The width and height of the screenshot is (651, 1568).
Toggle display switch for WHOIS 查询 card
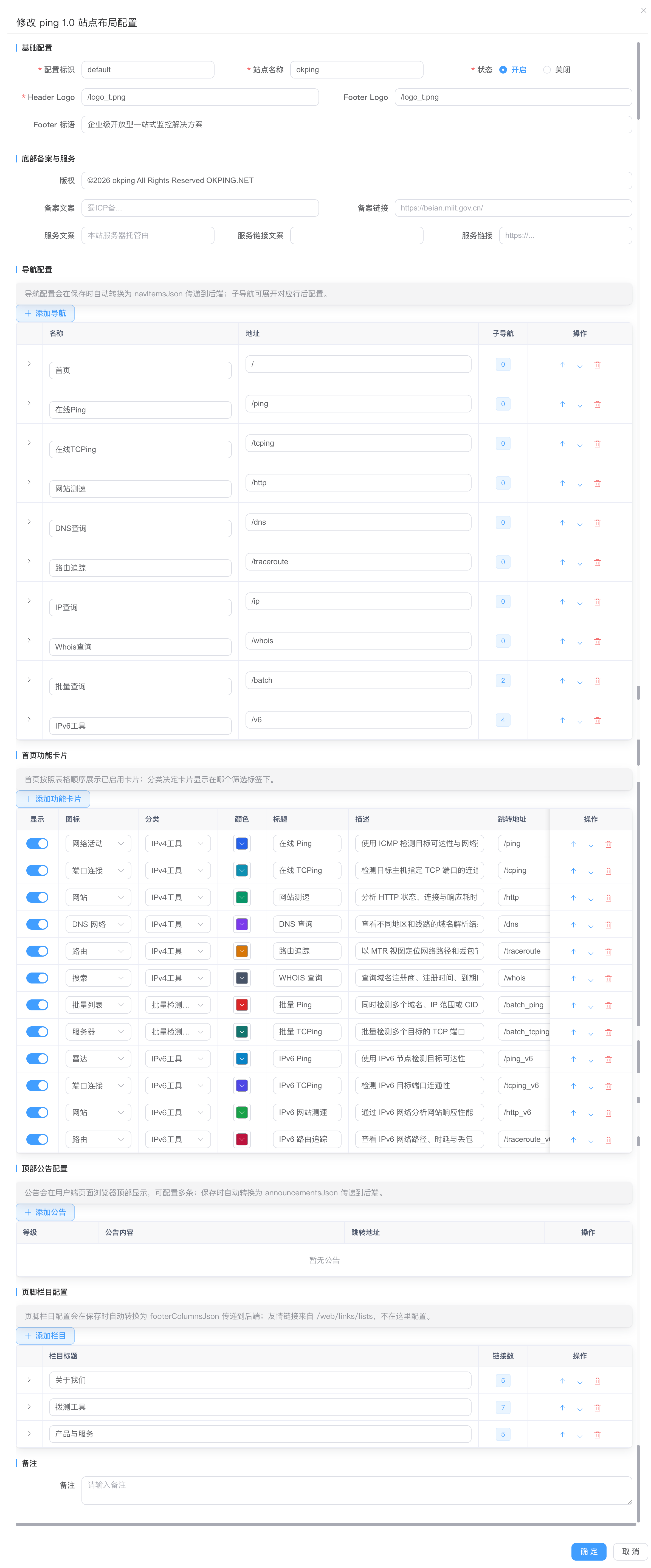pos(37,978)
